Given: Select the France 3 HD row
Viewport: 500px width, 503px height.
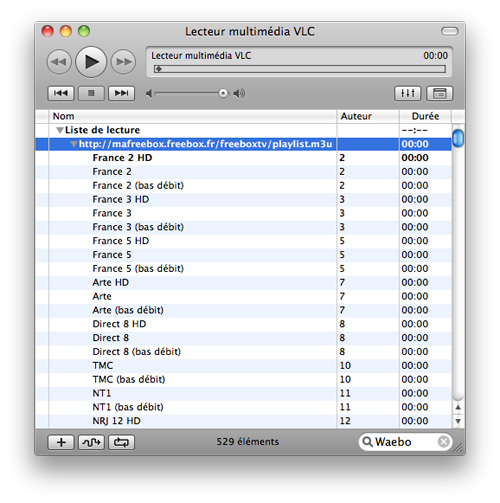Looking at the screenshot, I should pyautogui.click(x=243, y=199).
